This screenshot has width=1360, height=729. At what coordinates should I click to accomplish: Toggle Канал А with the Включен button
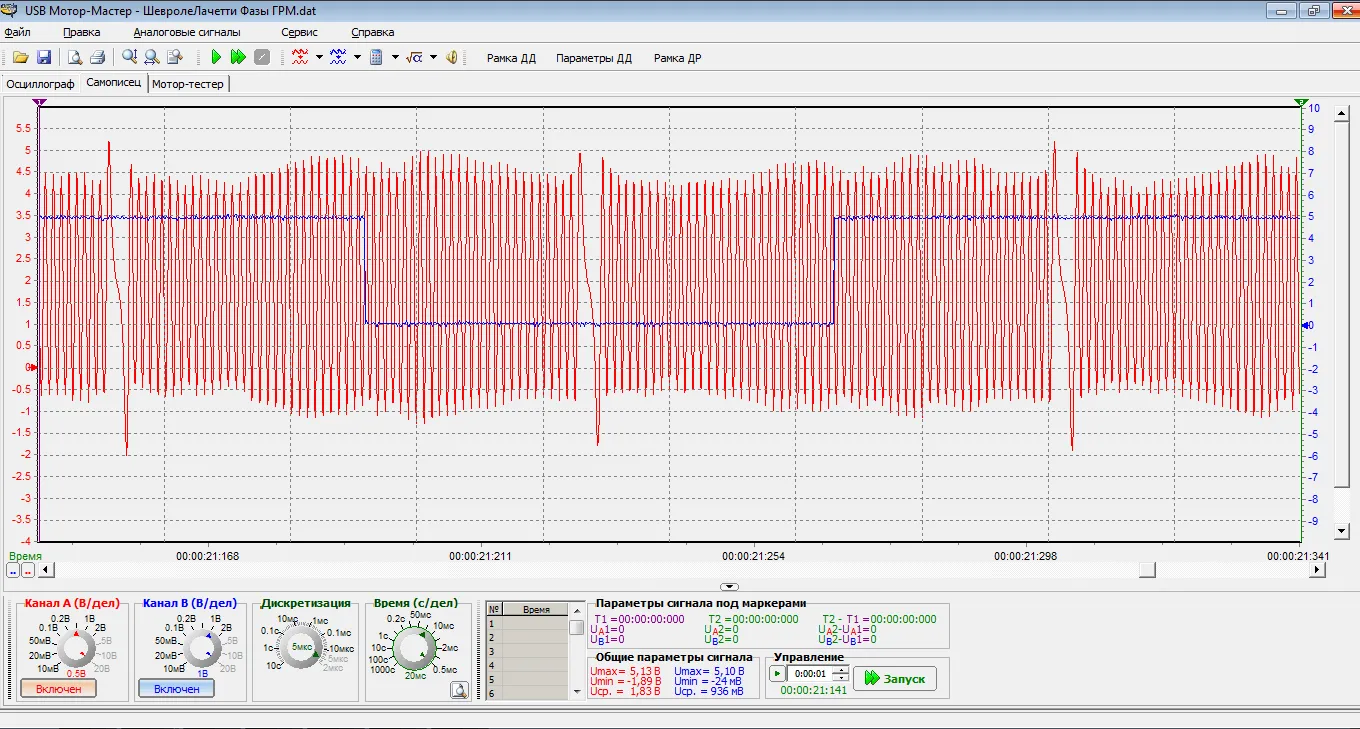tap(58, 689)
